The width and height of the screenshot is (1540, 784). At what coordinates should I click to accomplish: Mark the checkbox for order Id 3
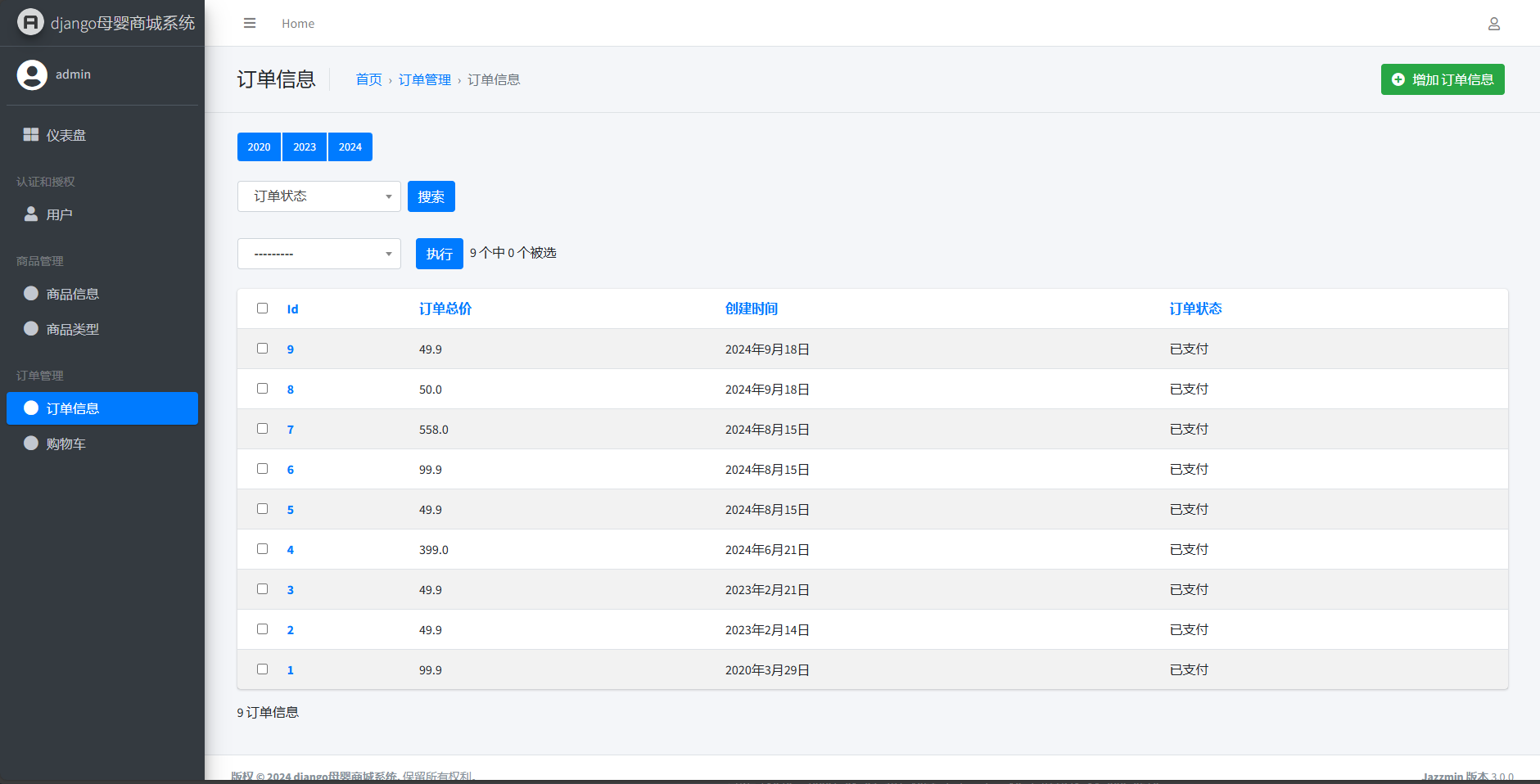pos(262,588)
